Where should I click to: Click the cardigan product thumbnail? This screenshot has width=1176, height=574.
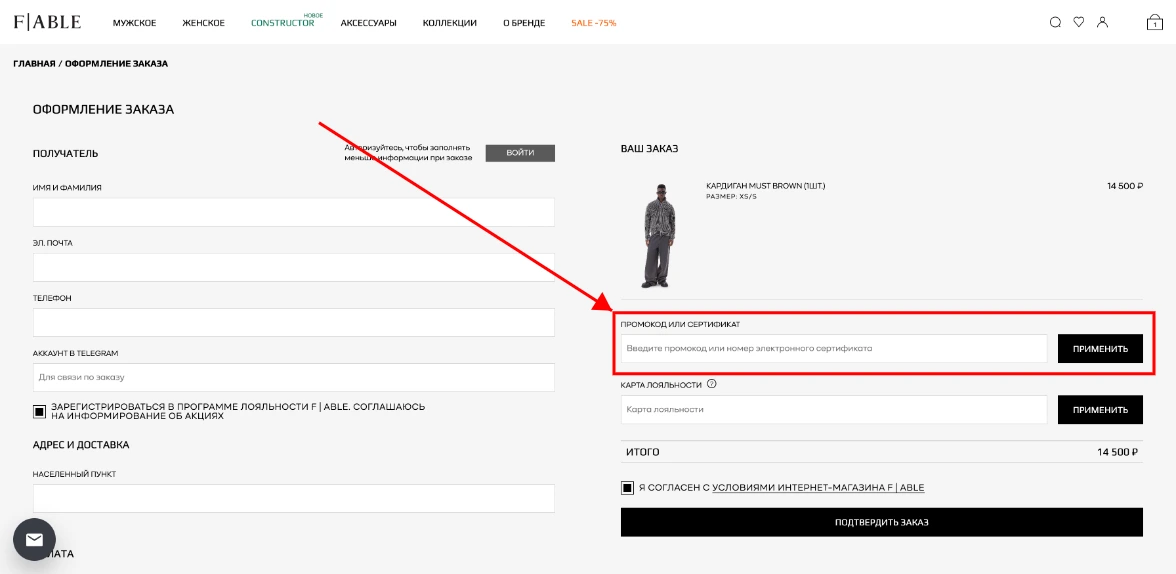[657, 236]
